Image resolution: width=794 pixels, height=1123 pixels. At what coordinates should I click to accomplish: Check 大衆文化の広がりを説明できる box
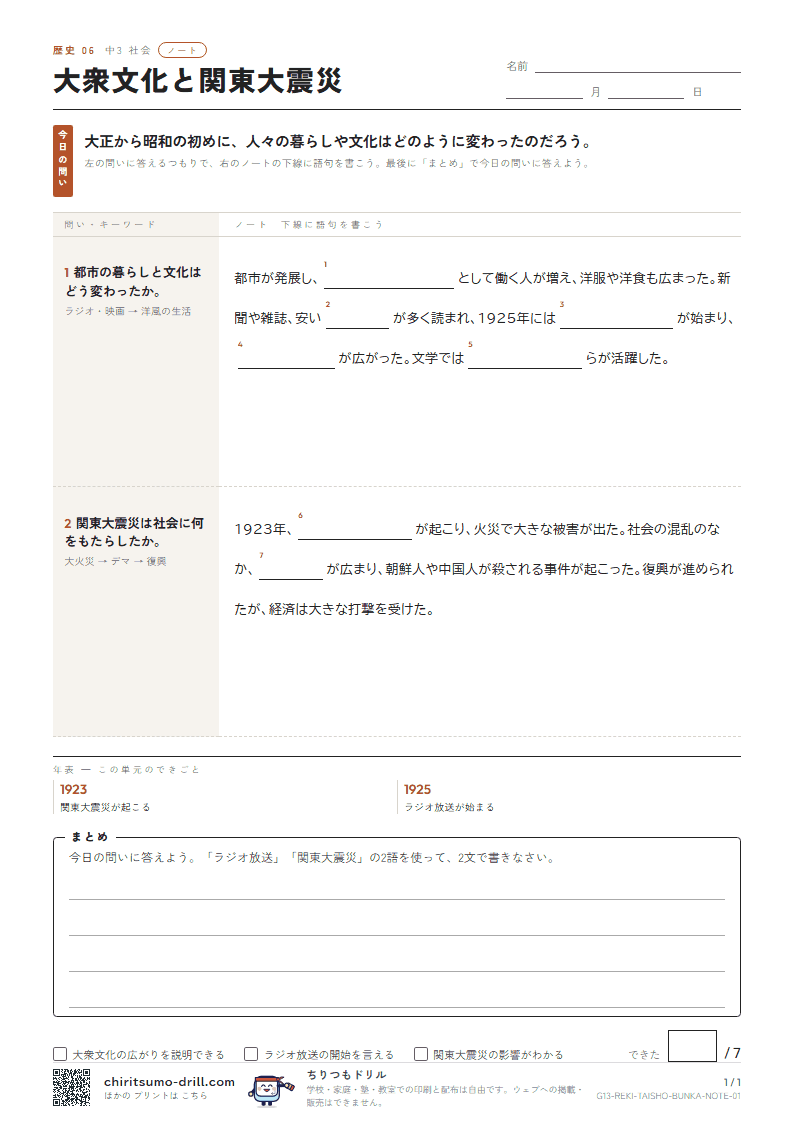pyautogui.click(x=60, y=1054)
